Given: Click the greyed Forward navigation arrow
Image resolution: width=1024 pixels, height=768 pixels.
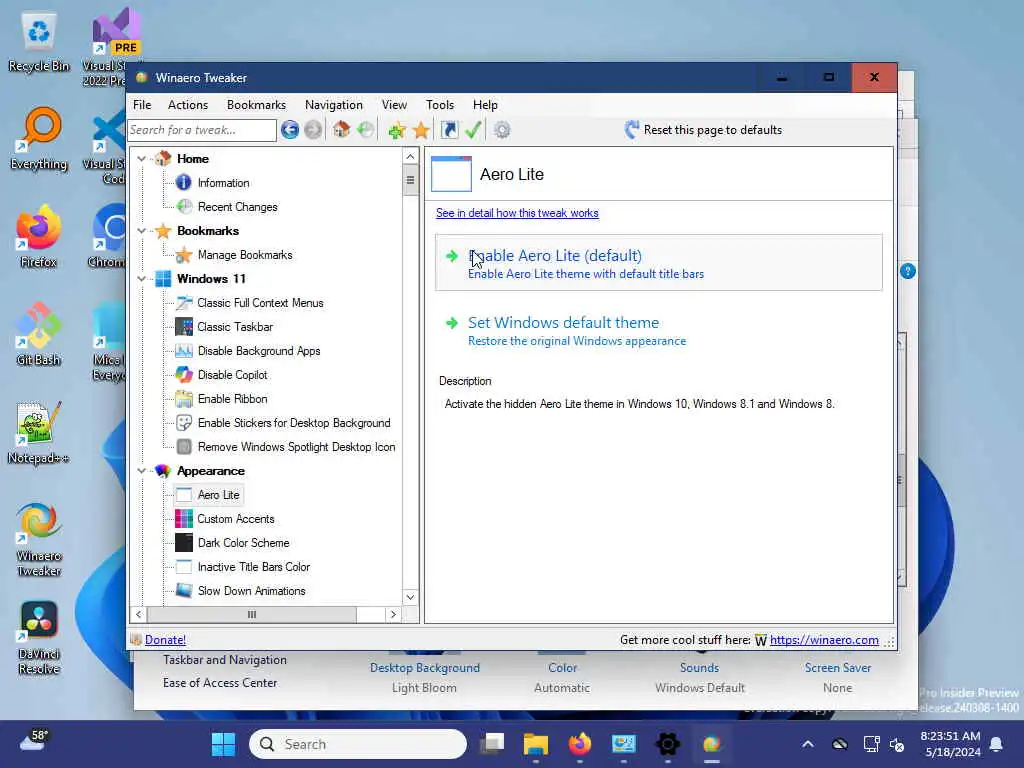Looking at the screenshot, I should 313,130.
